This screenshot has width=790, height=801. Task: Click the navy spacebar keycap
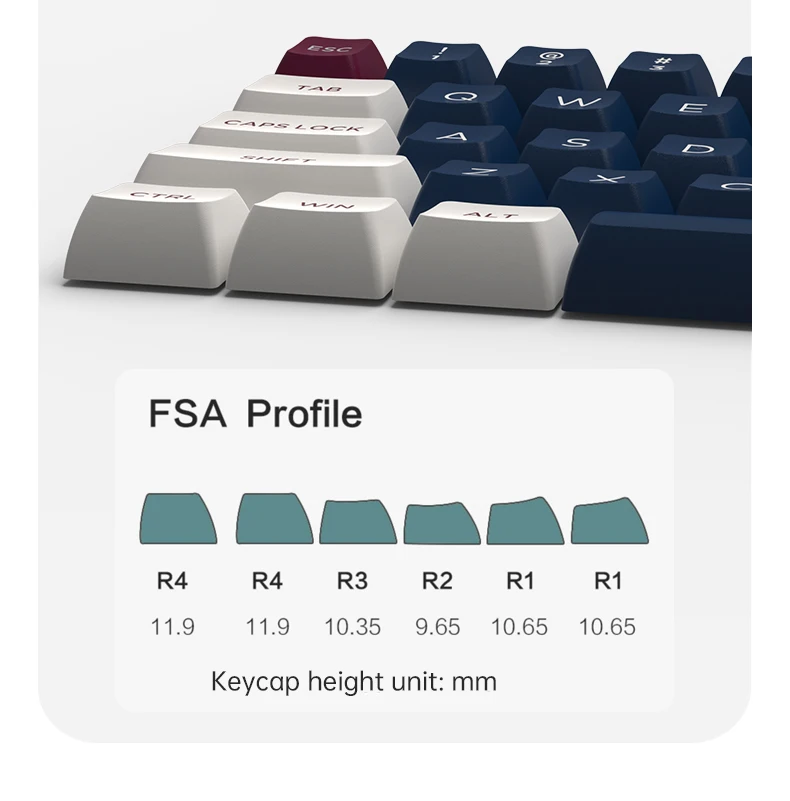tap(657, 269)
